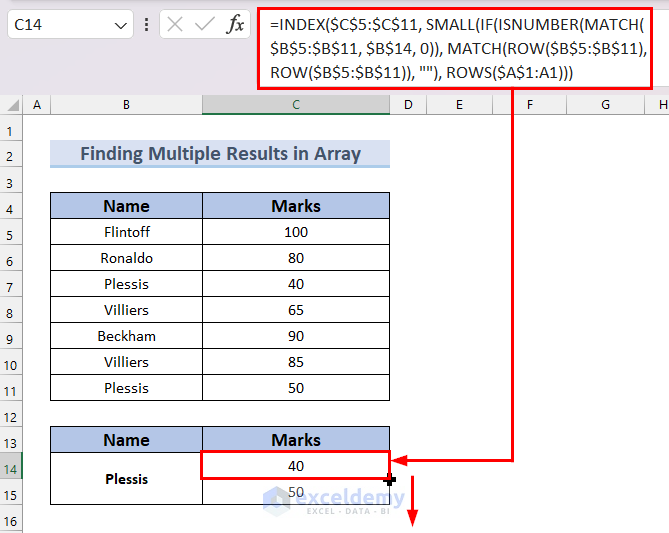Image resolution: width=669 pixels, height=533 pixels.
Task: Click the 'Marks' header in row 4
Action: pyautogui.click(x=296, y=206)
